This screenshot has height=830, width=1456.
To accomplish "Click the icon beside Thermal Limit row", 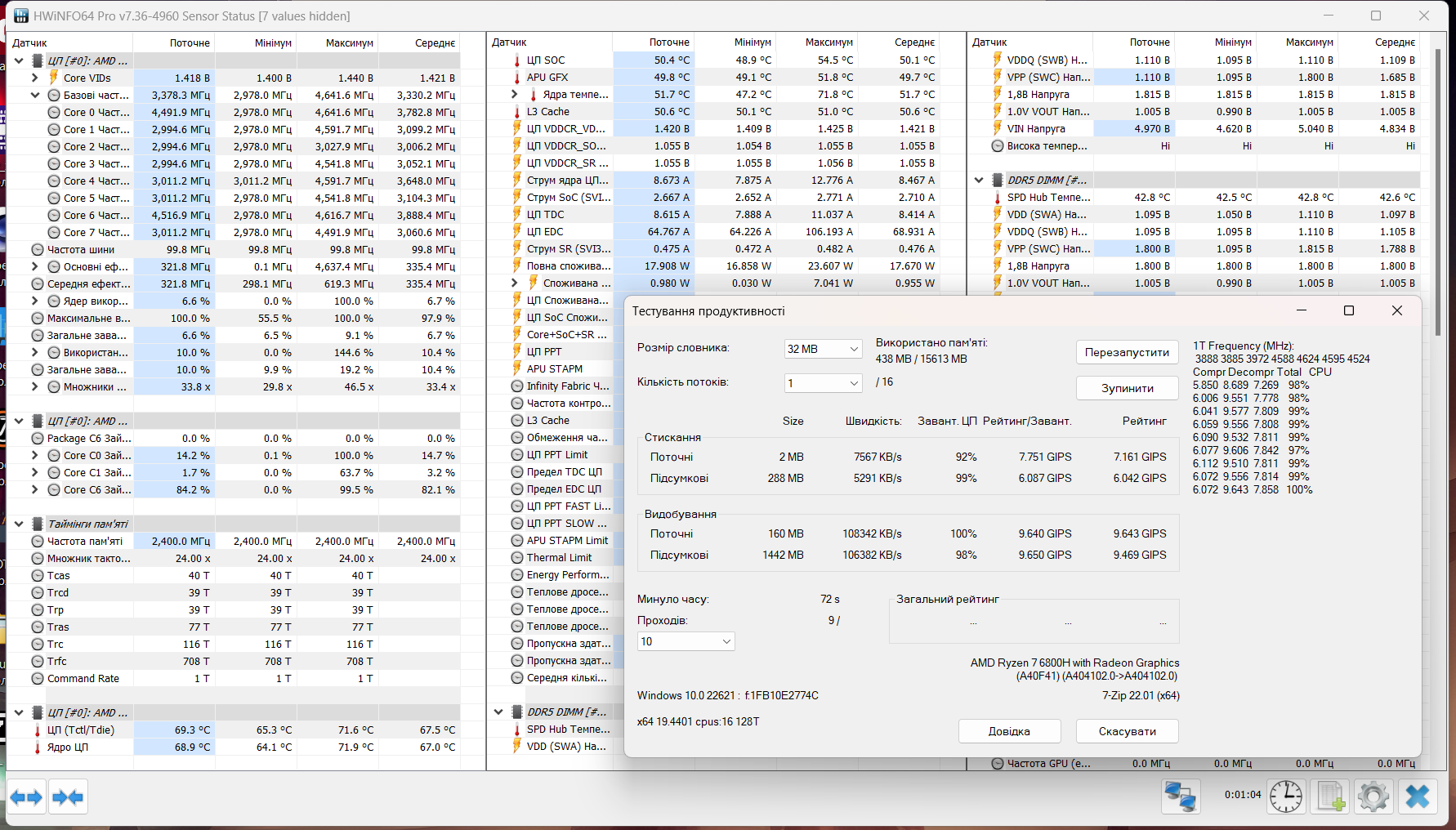I will point(517,557).
